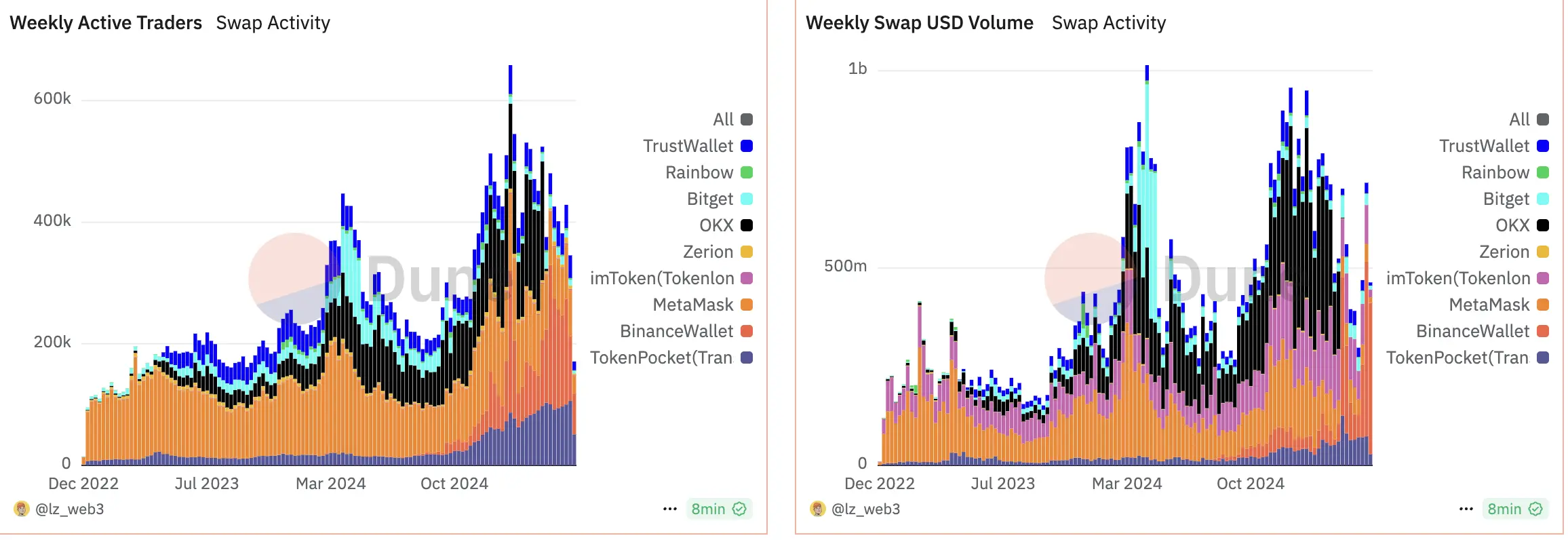Click the BinanceWallet swatch in the right legend
Image resolution: width=1568 pixels, height=540 pixels.
pos(1543,331)
